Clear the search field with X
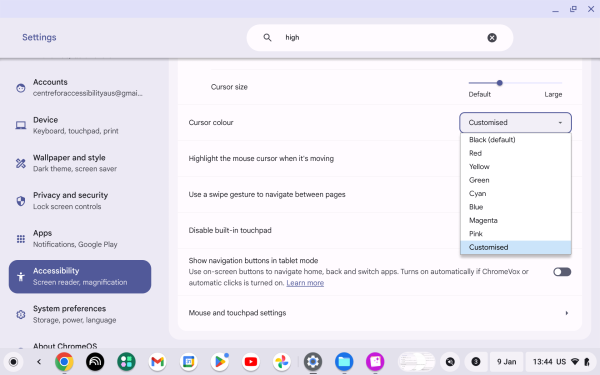Viewport: 600px width, 375px height. click(492, 38)
